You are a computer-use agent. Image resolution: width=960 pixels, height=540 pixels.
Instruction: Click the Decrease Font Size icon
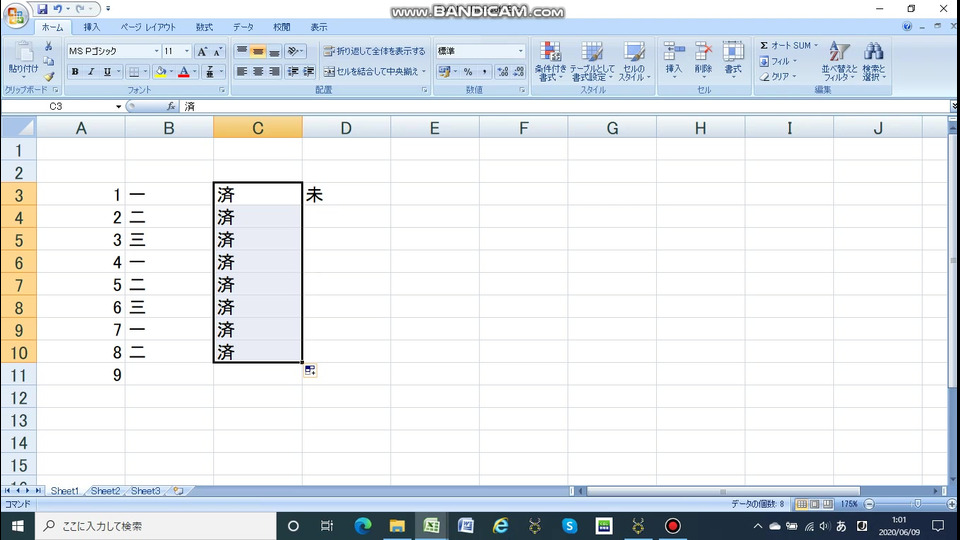(217, 51)
